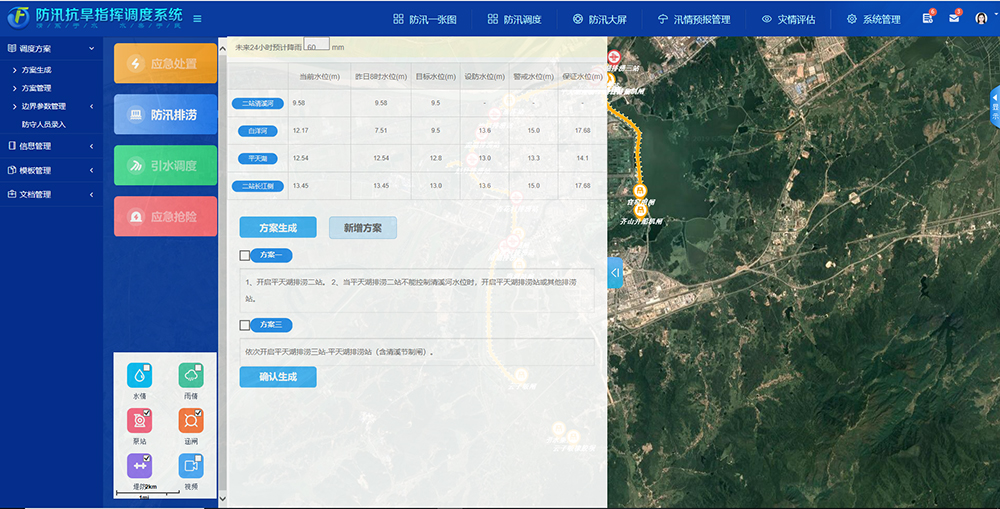Open the mail envelope icon with badge 3
Screen dimensions: 1000x509
click(954, 19)
